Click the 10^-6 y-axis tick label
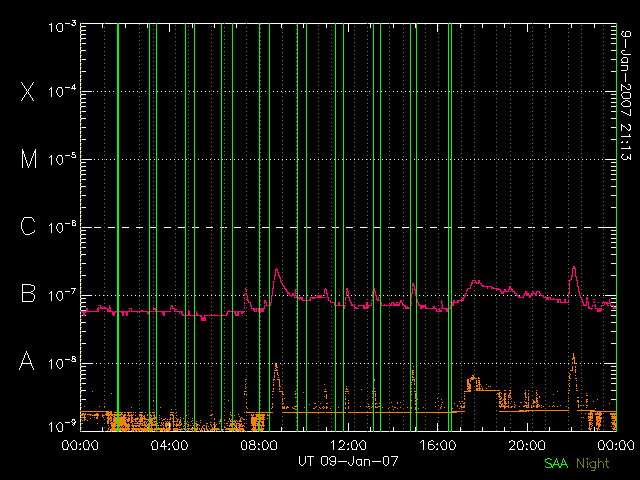Image resolution: width=640 pixels, height=480 pixels. [x=62, y=227]
